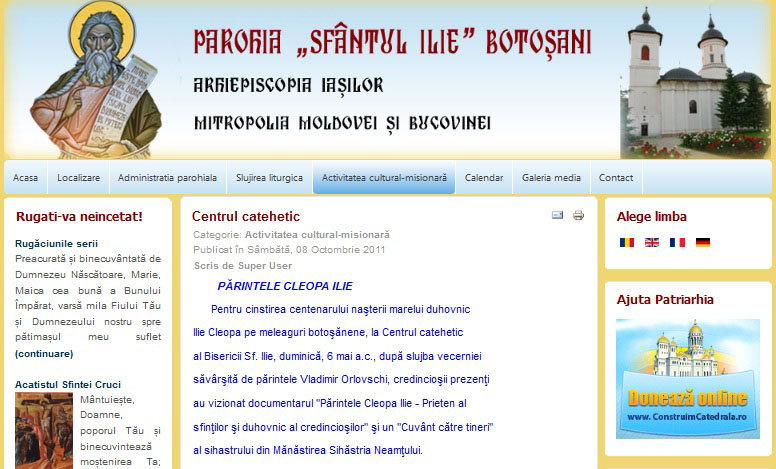Image resolution: width=776 pixels, height=469 pixels.
Task: Click the PĂRINTELE CLEOPA ILIE heading
Action: click(285, 286)
